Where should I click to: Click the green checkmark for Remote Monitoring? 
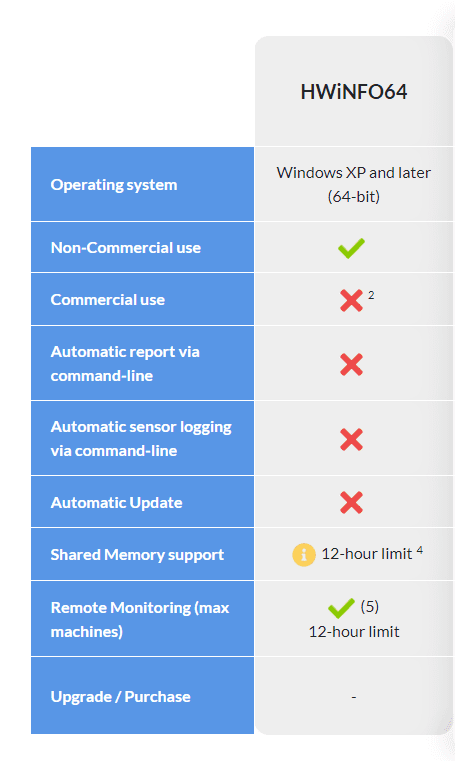341,608
